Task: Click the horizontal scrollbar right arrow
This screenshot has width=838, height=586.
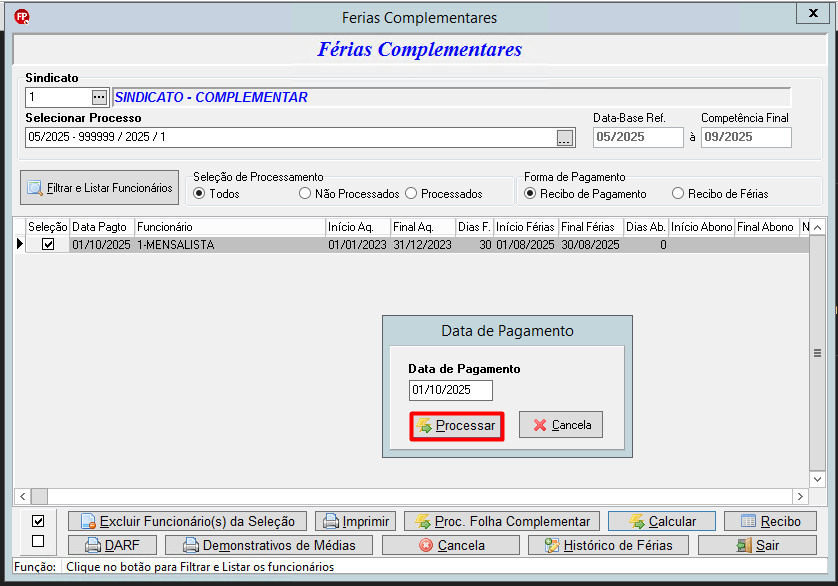Action: (x=800, y=496)
